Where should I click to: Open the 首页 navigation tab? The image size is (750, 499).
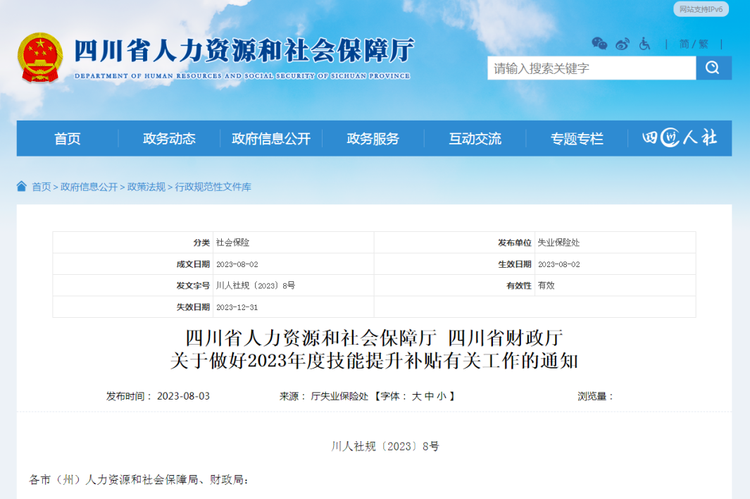pyautogui.click(x=67, y=138)
